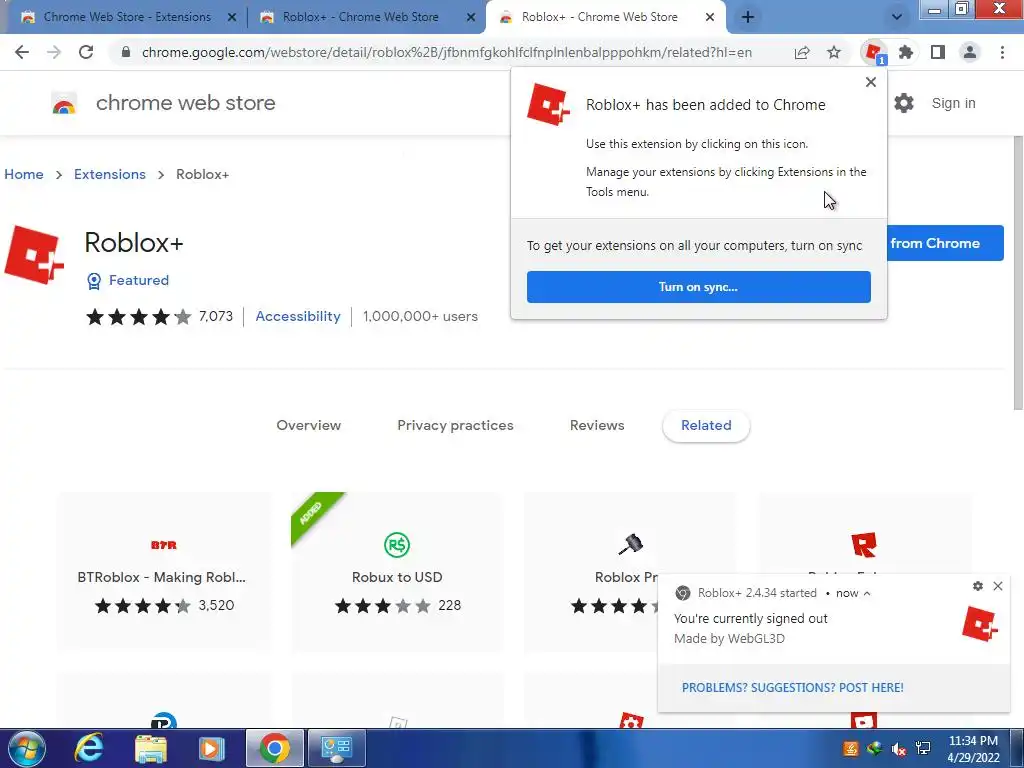Click the 'chrome web store' title text

(185, 103)
